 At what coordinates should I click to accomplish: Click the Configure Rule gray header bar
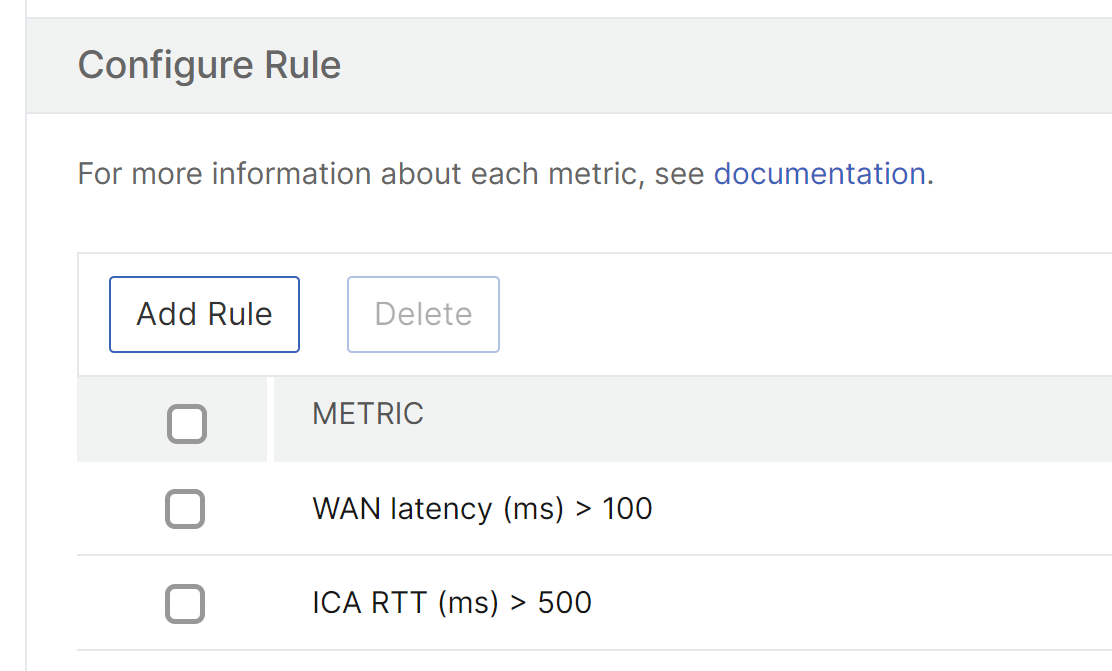tap(569, 65)
